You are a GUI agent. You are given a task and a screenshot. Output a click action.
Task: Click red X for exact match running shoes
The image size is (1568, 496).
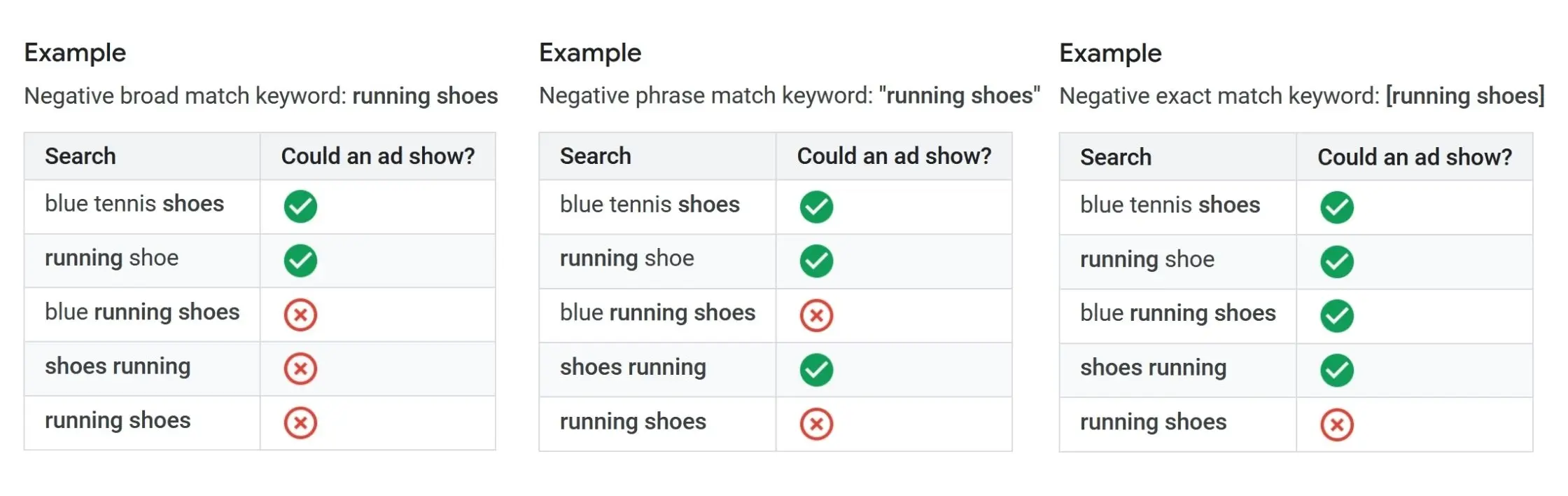tap(1336, 425)
